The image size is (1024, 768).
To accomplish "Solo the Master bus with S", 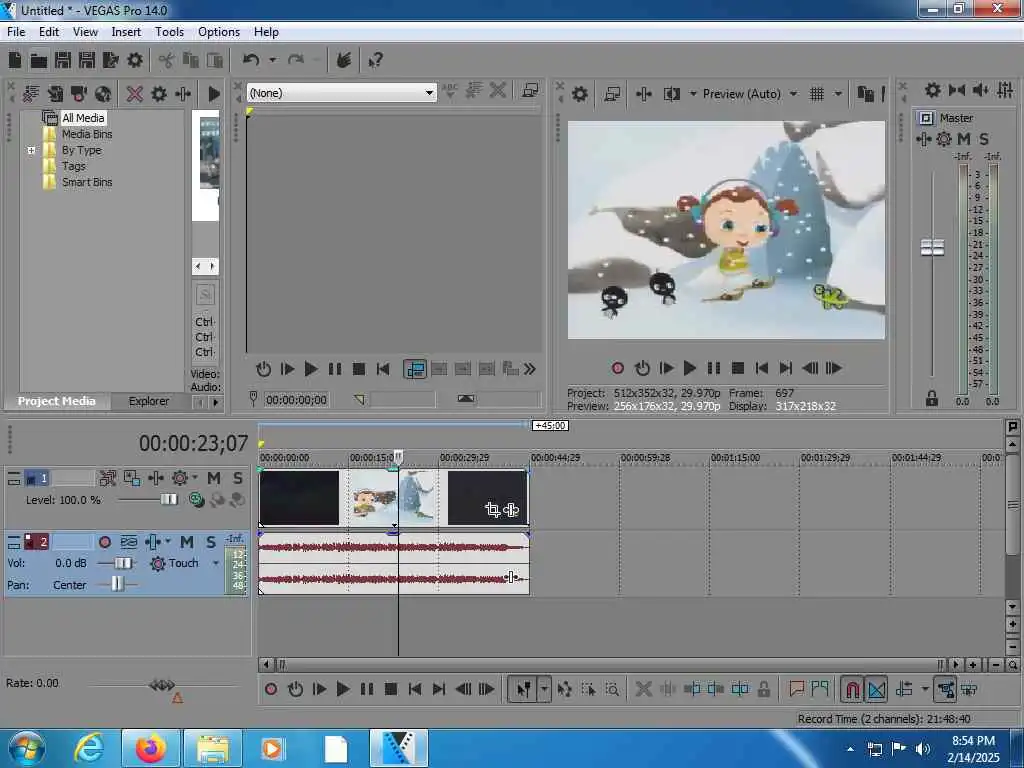I will (984, 139).
